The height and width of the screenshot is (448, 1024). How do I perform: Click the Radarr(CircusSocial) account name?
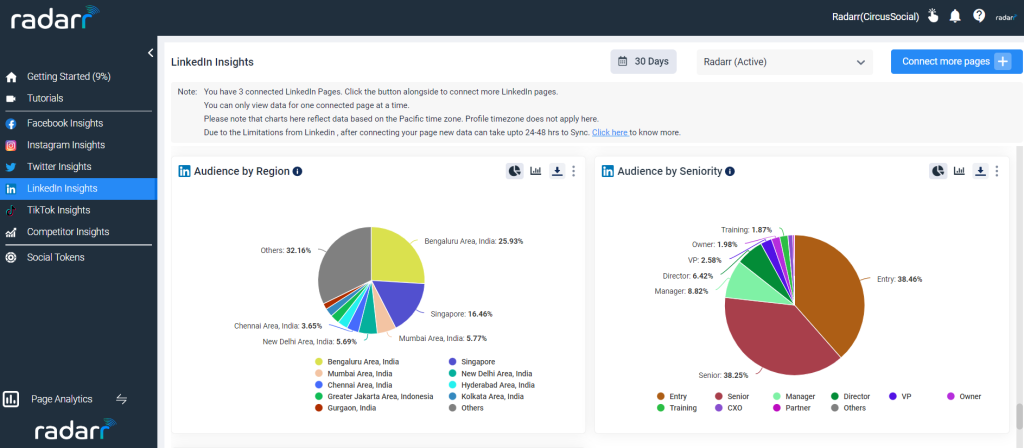click(x=876, y=17)
